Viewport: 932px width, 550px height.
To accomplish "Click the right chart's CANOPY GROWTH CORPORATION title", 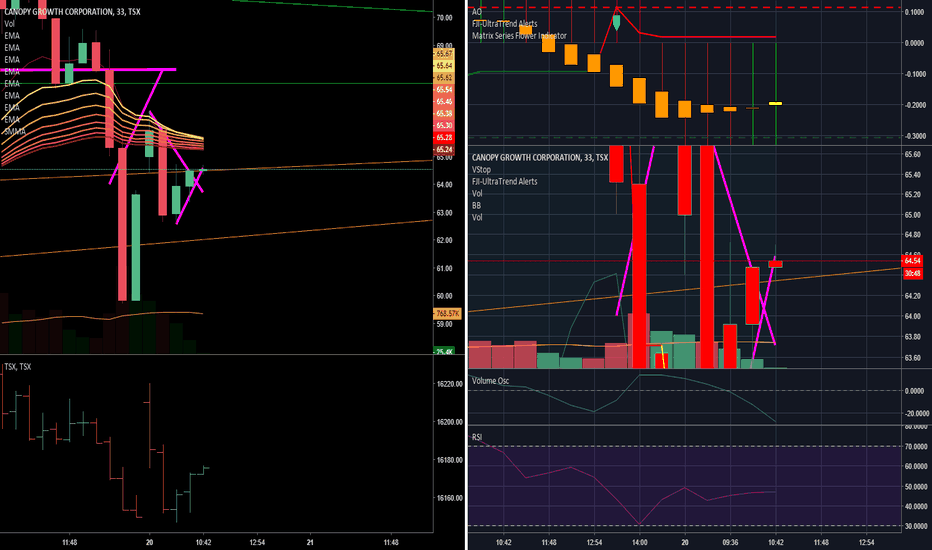I will 540,158.
